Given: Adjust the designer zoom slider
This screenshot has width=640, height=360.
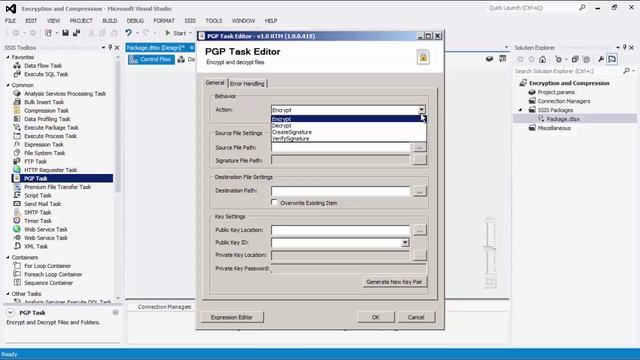Looking at the screenshot, I should tap(489, 248).
